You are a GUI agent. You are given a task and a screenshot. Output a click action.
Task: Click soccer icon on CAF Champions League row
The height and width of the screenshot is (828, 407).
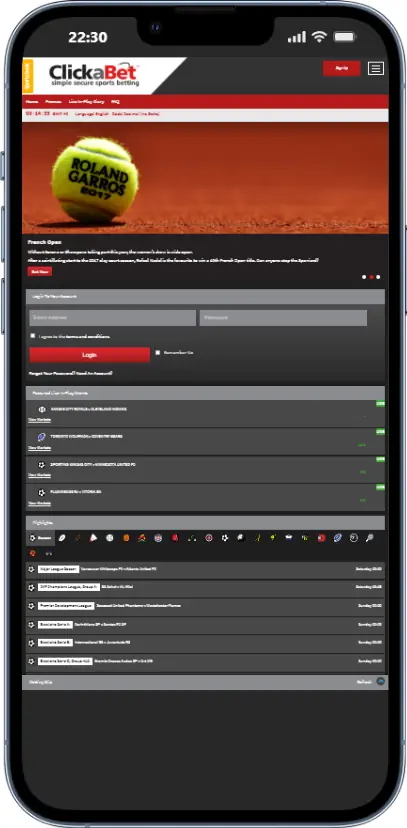click(x=32, y=588)
